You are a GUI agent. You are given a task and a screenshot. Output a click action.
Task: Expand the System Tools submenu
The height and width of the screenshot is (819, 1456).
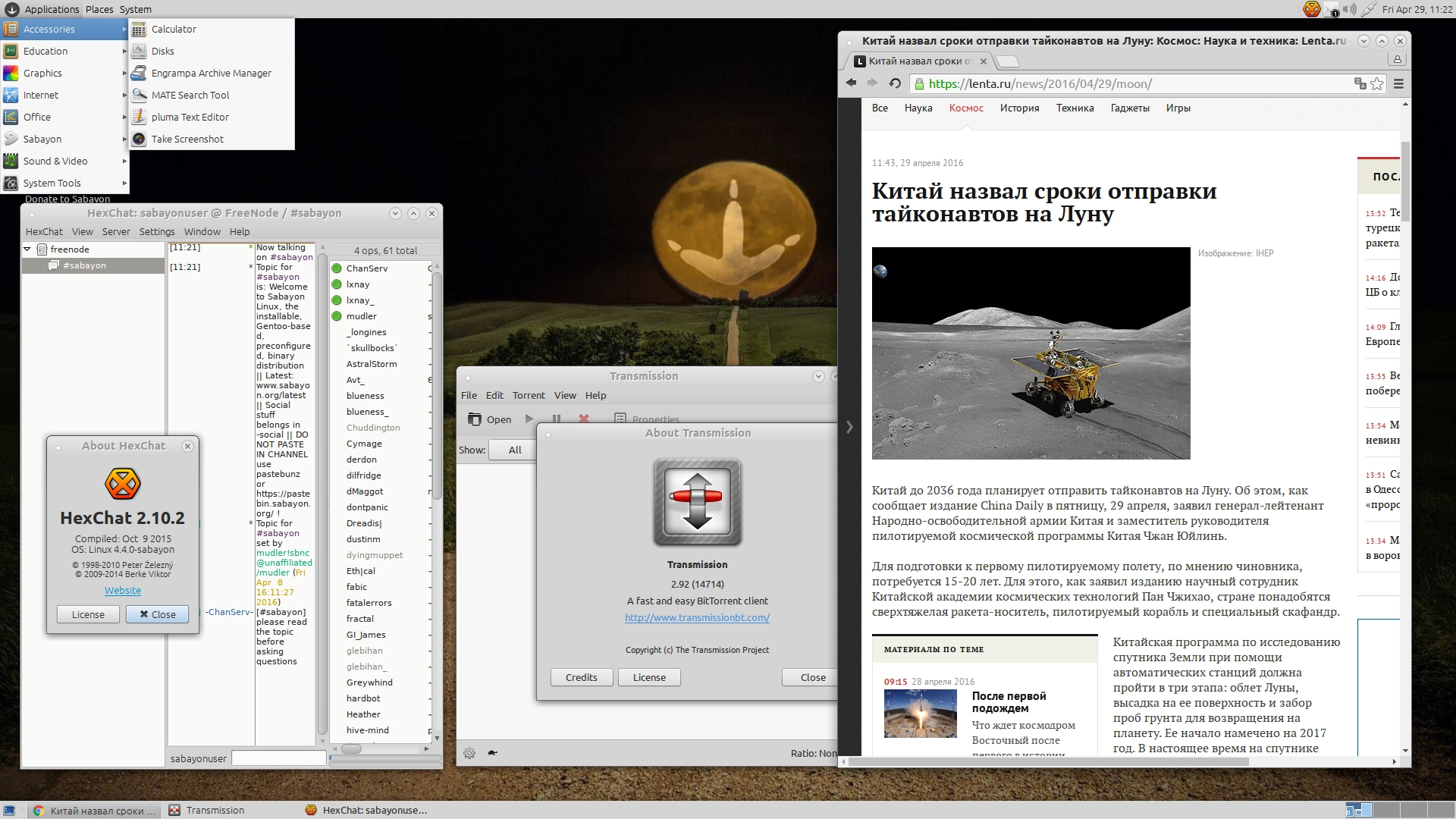point(64,183)
